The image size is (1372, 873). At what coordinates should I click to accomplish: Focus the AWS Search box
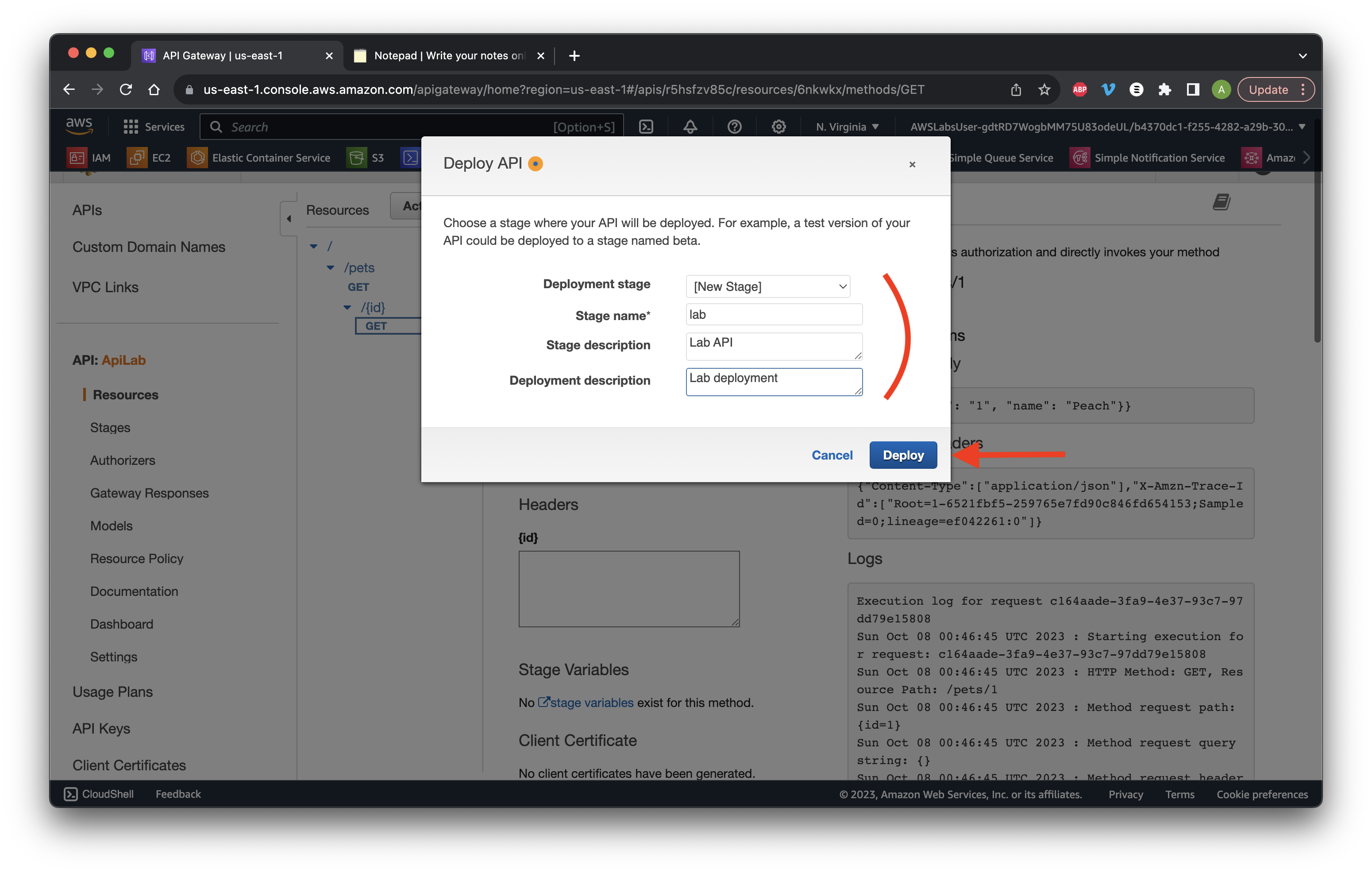pos(411,127)
